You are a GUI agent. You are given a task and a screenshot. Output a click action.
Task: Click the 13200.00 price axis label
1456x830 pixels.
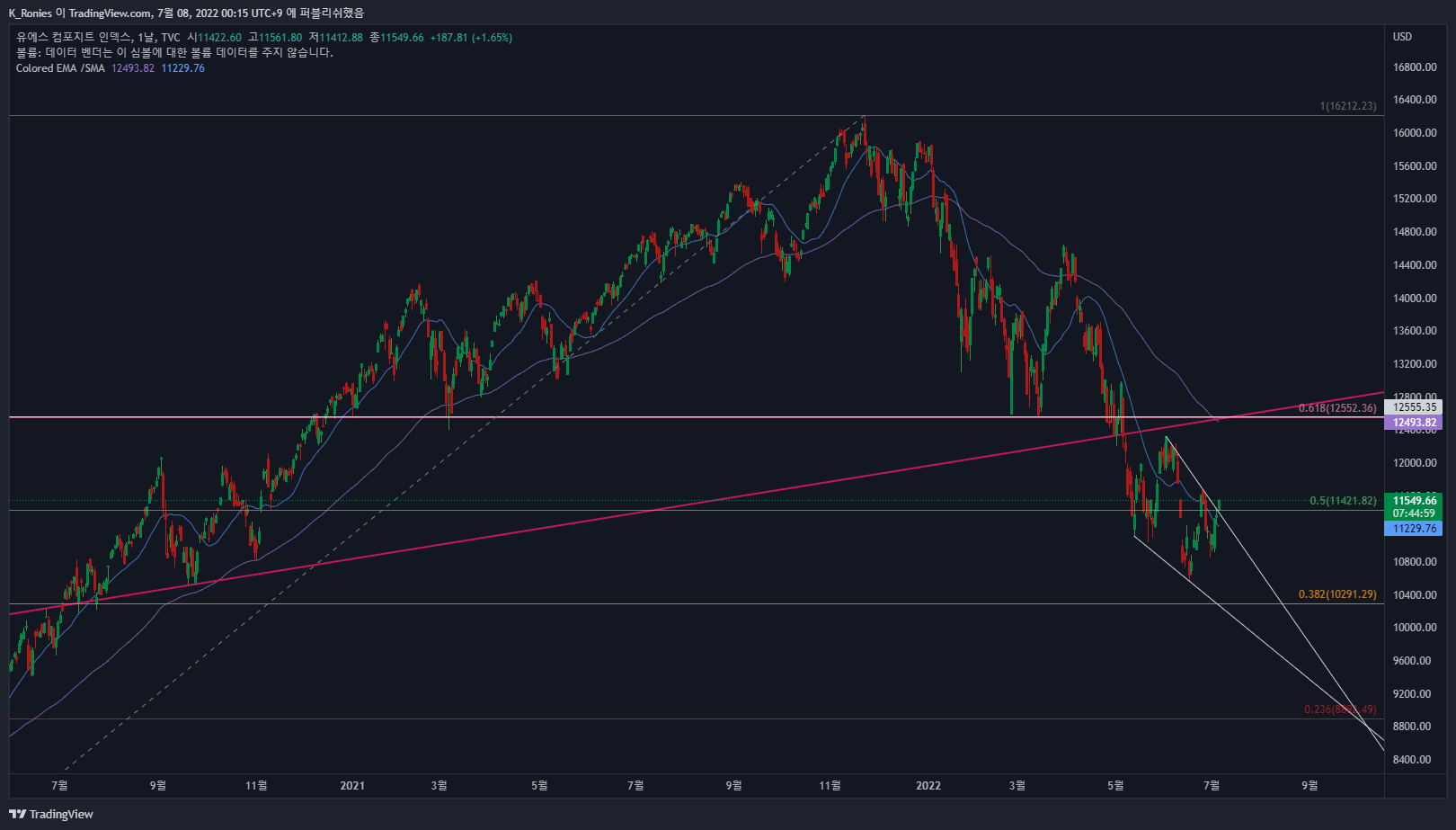pos(1415,364)
